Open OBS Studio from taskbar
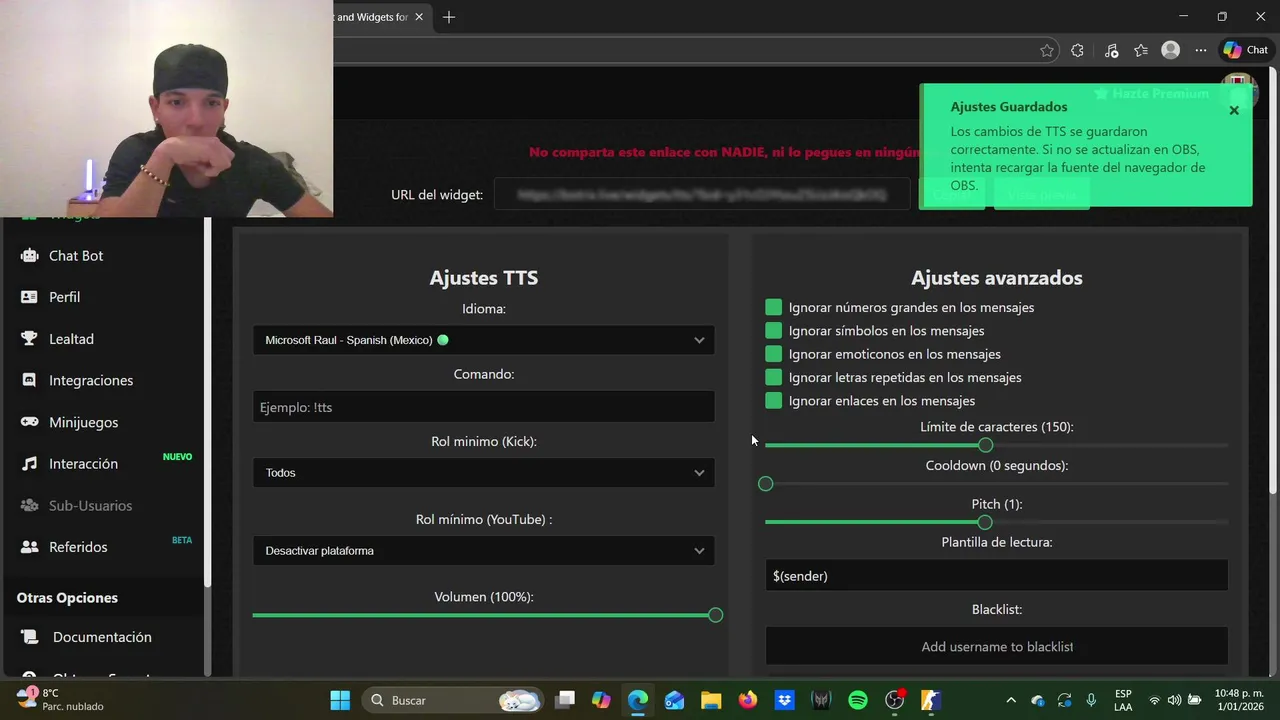This screenshot has width=1280, height=720. click(895, 700)
